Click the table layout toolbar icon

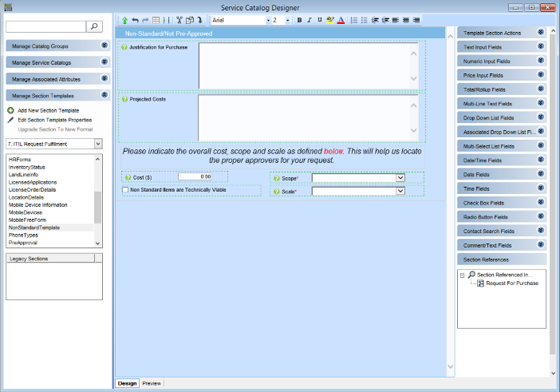156,20
